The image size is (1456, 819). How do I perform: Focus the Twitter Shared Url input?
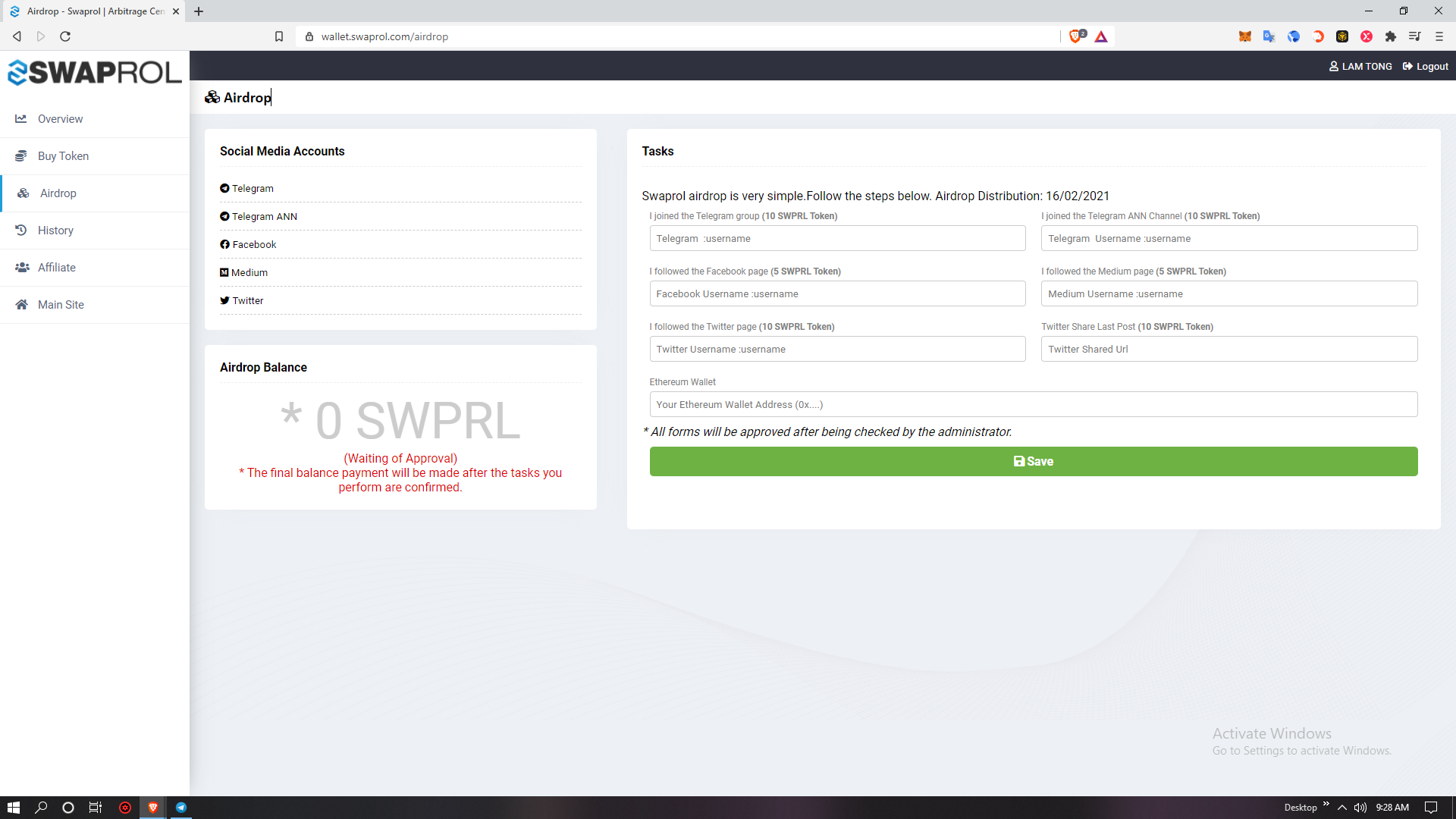point(1228,350)
